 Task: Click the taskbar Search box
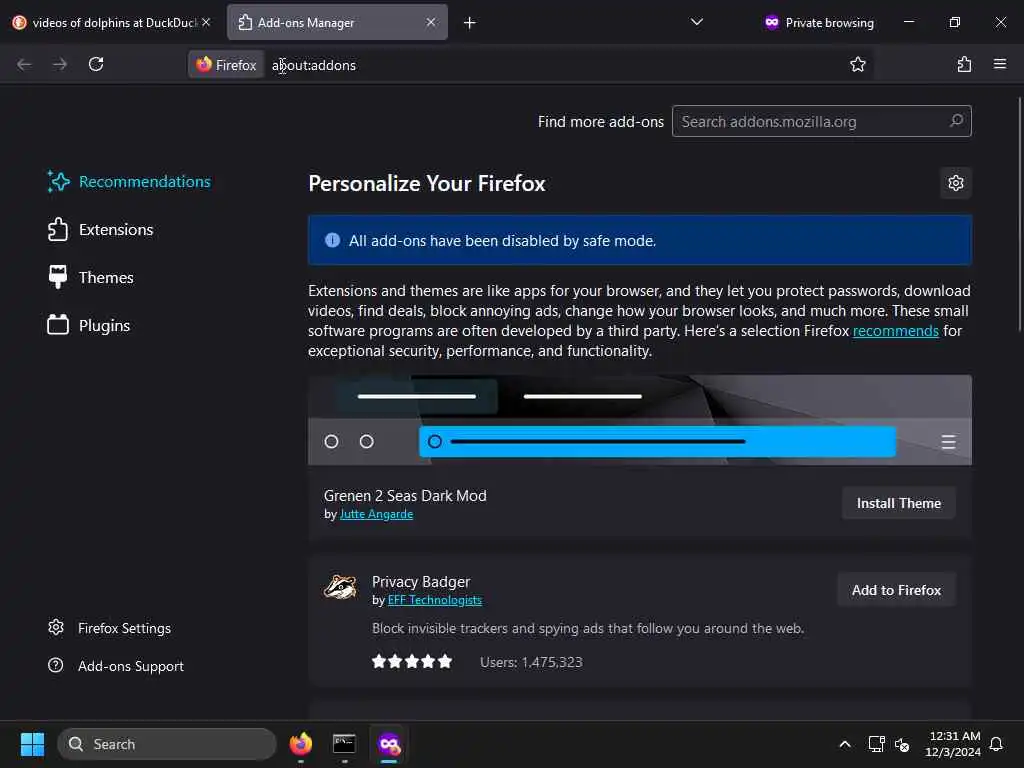click(167, 744)
